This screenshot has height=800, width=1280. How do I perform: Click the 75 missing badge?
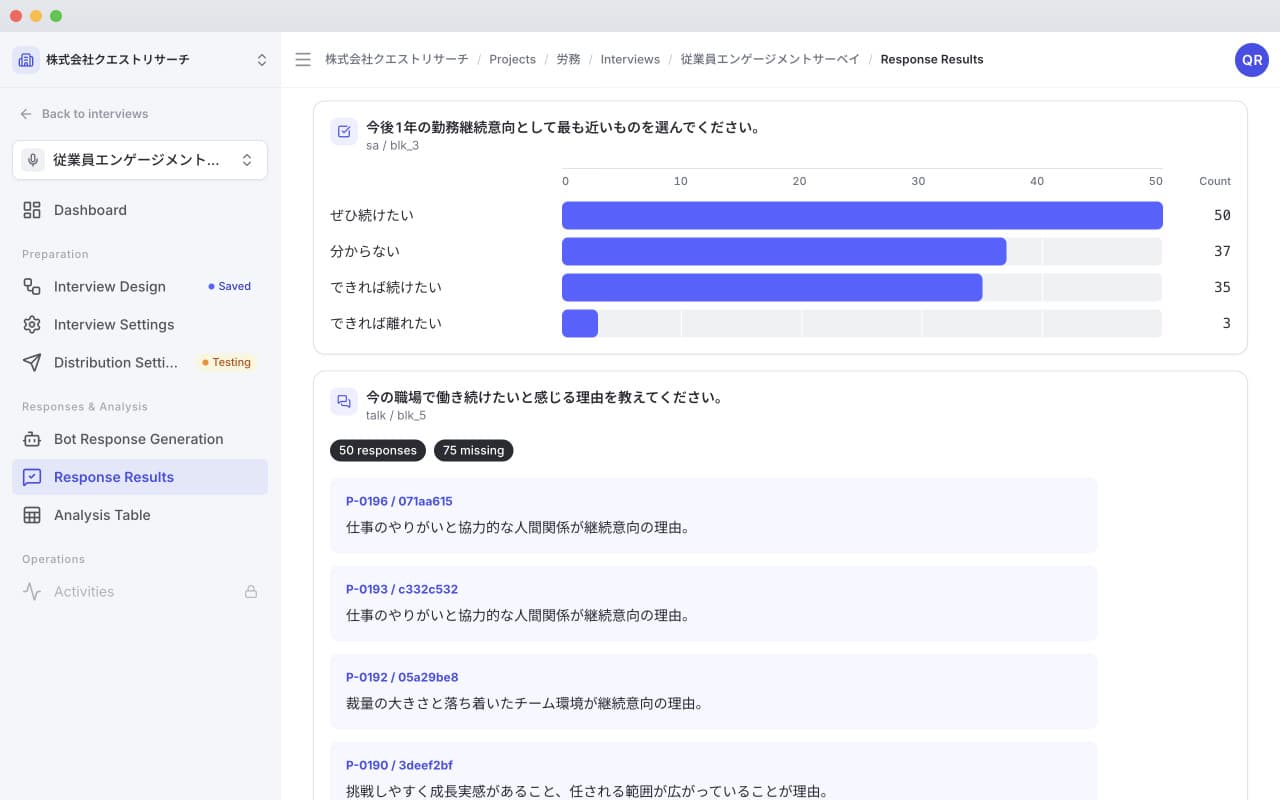(x=473, y=451)
